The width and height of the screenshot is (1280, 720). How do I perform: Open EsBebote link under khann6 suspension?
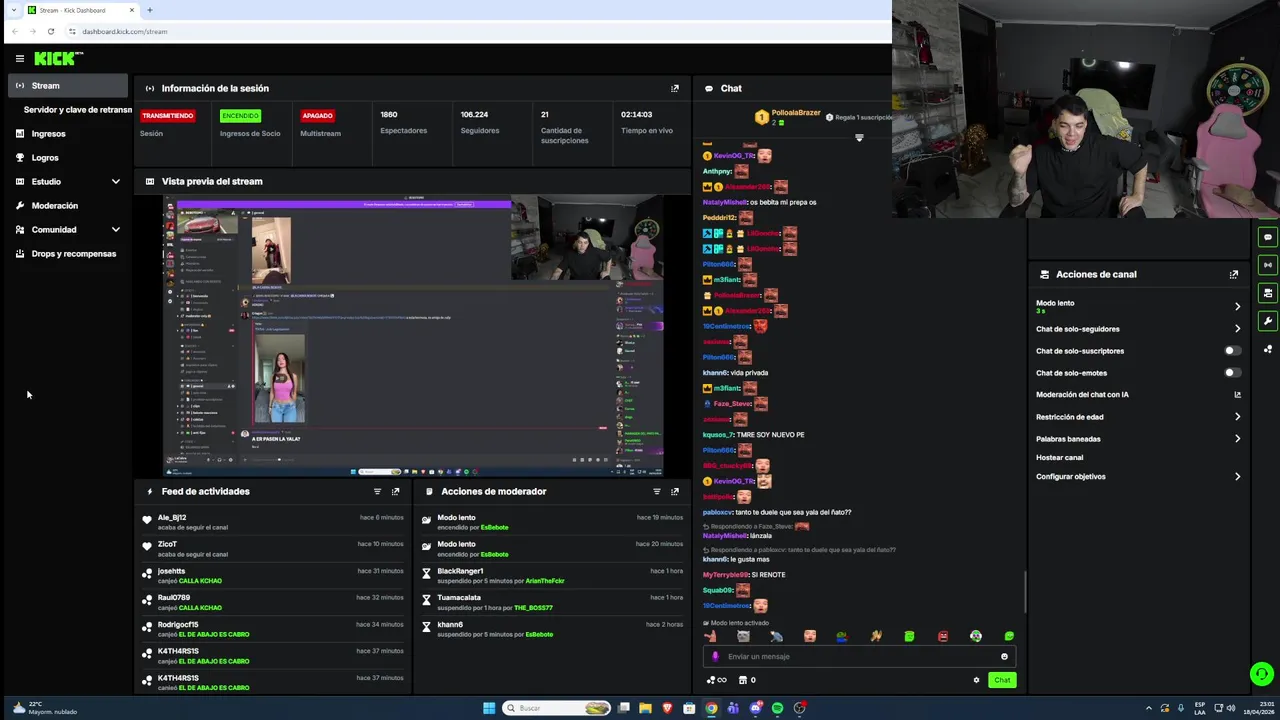coord(539,635)
